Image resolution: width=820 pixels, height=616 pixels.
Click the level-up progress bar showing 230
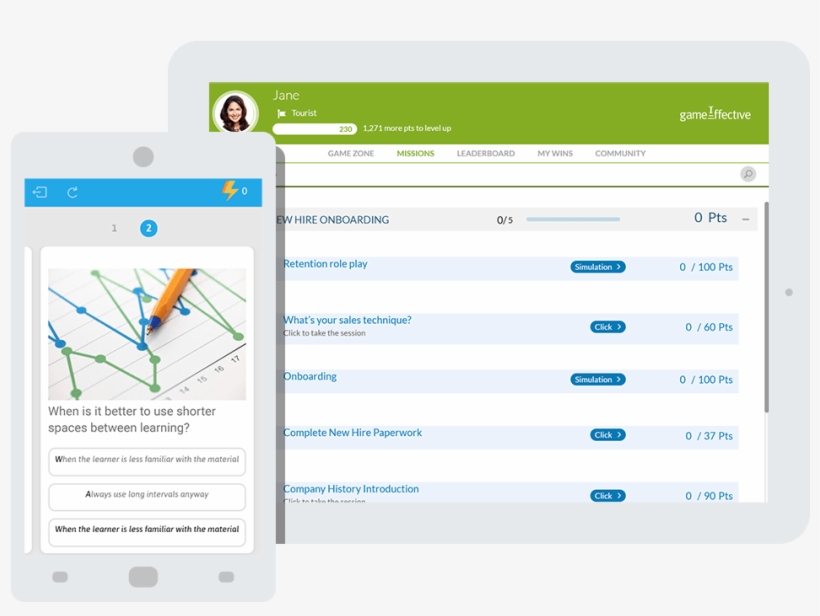[x=314, y=129]
